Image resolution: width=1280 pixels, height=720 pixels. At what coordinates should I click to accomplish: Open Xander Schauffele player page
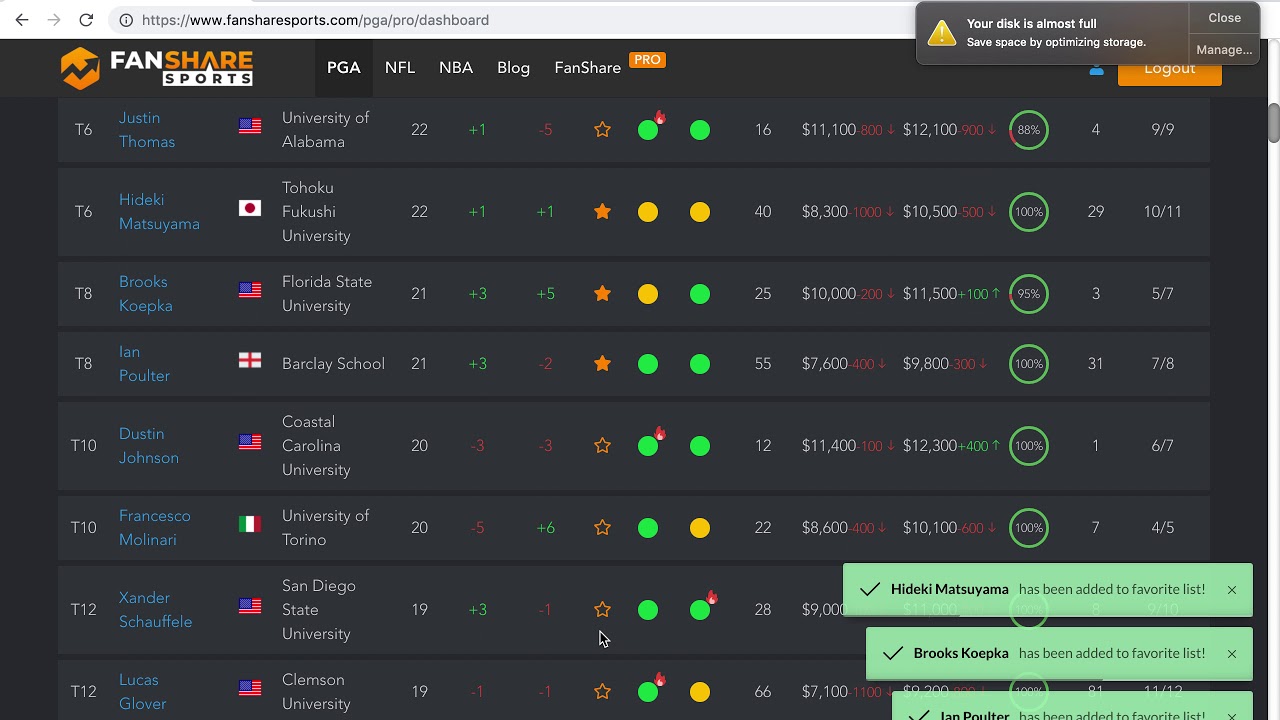155,609
